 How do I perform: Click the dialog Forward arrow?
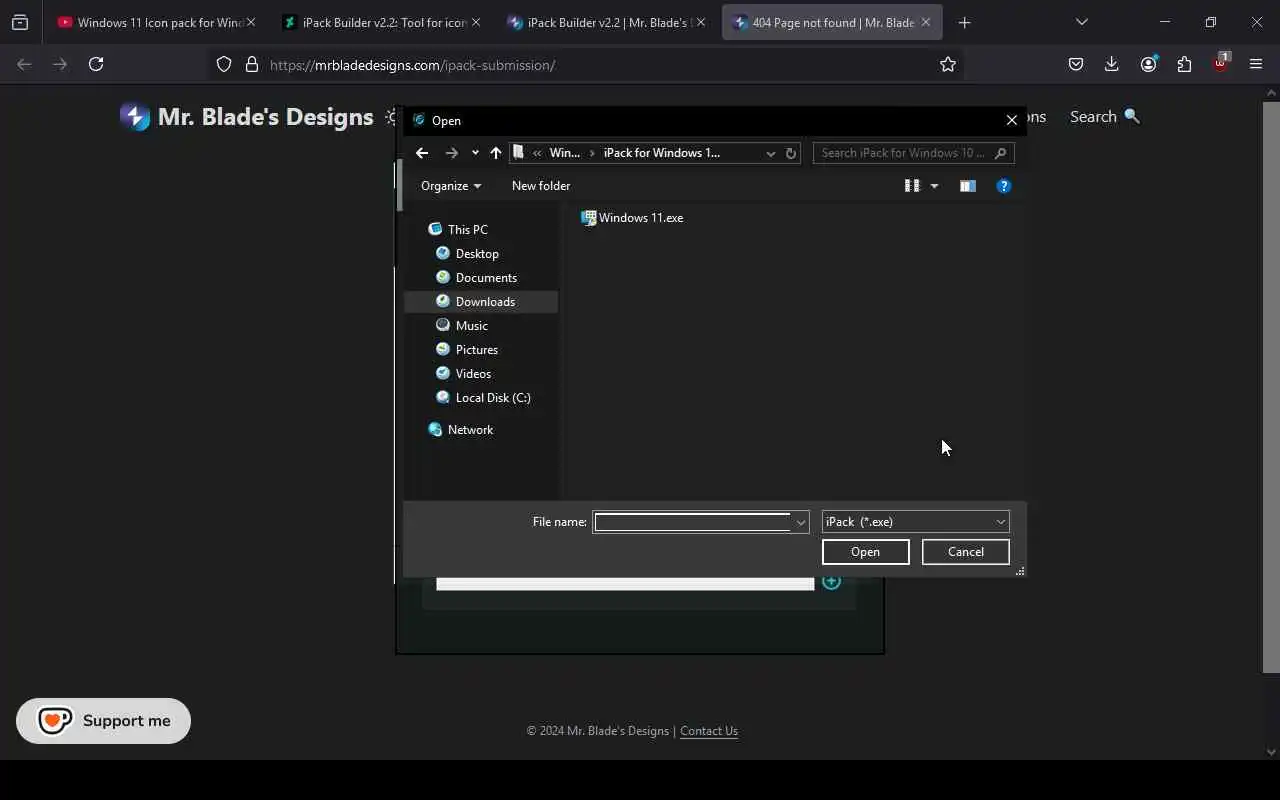[451, 153]
